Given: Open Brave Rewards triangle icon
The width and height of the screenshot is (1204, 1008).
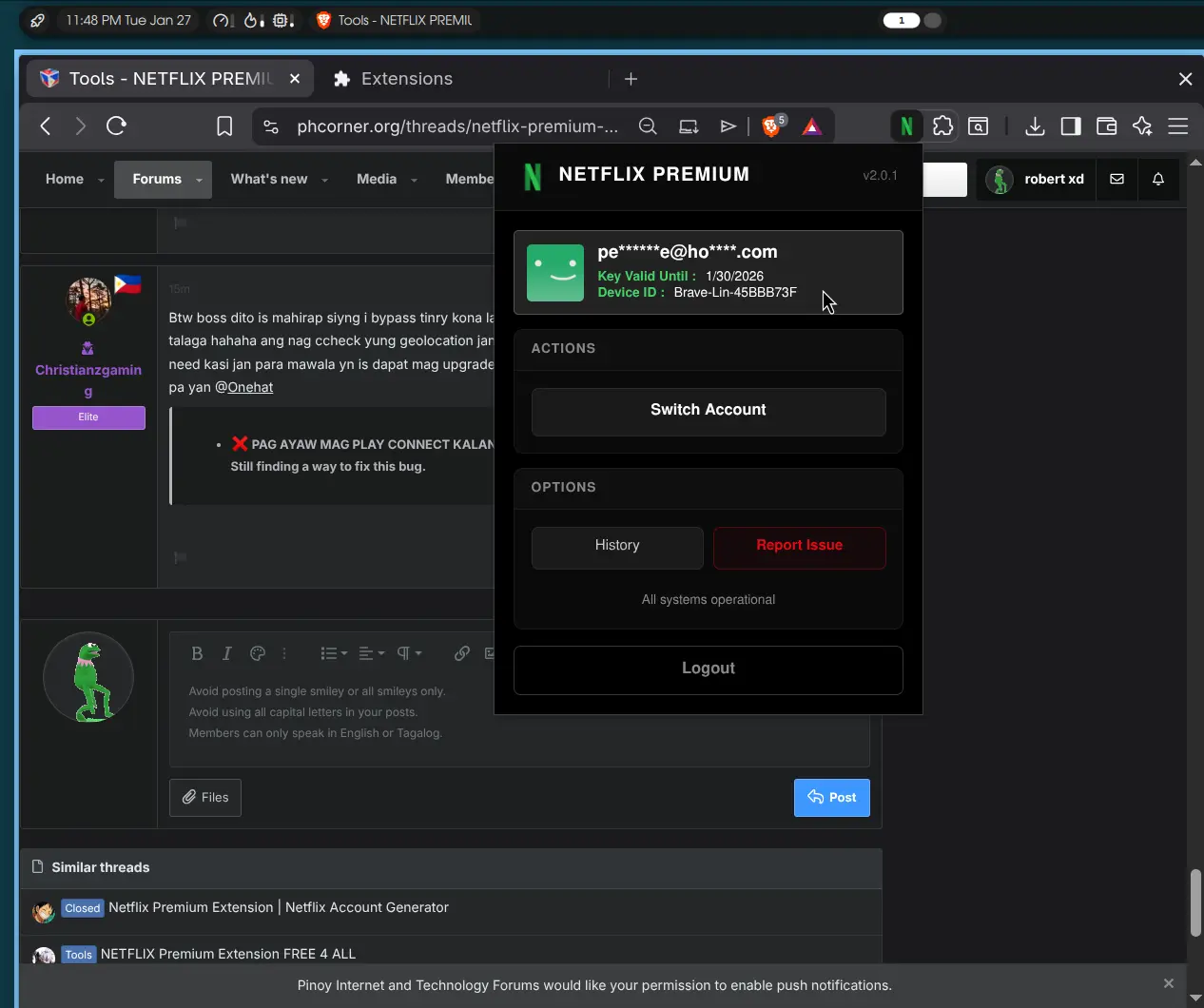Looking at the screenshot, I should [x=811, y=126].
